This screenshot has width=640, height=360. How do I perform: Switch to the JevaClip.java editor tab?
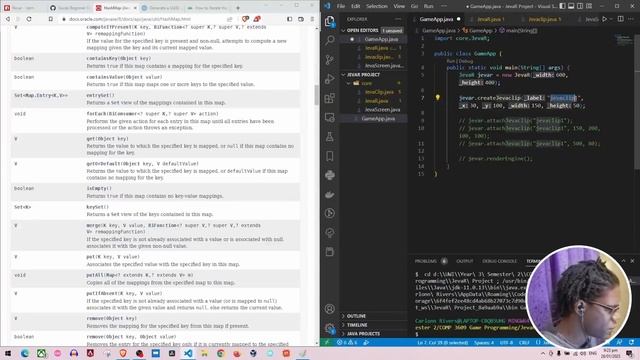tap(544, 19)
